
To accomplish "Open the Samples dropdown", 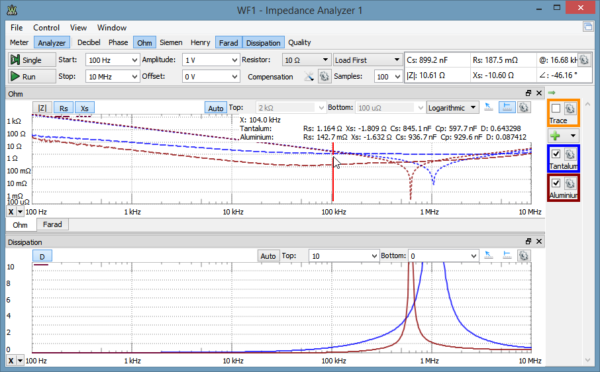I will [x=397, y=77].
